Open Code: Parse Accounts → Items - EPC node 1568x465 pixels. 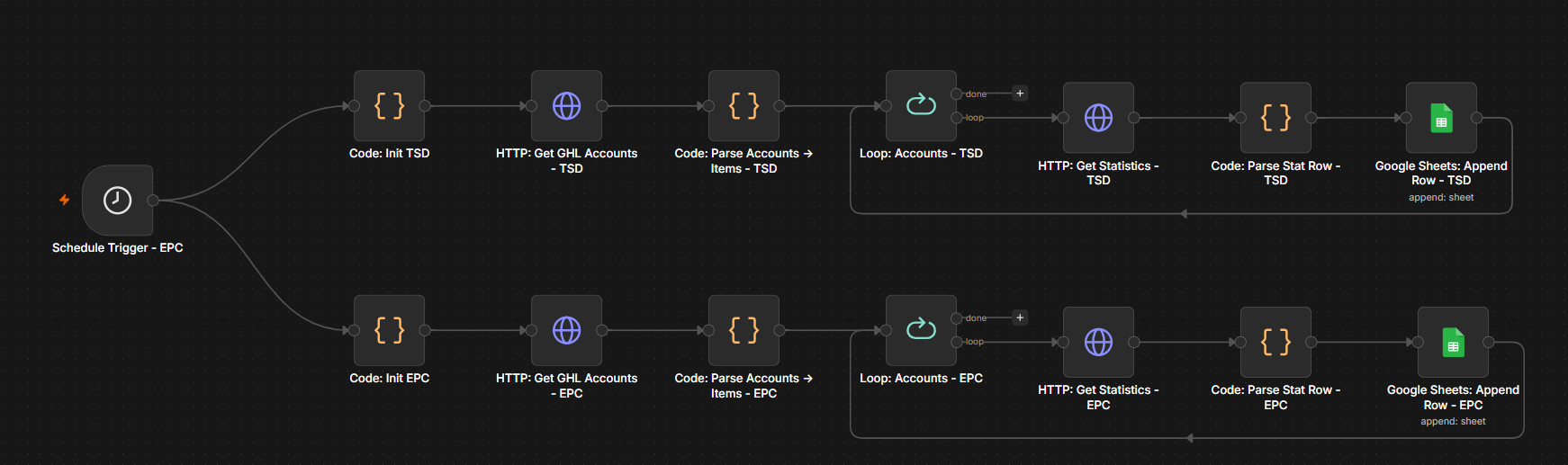click(743, 330)
